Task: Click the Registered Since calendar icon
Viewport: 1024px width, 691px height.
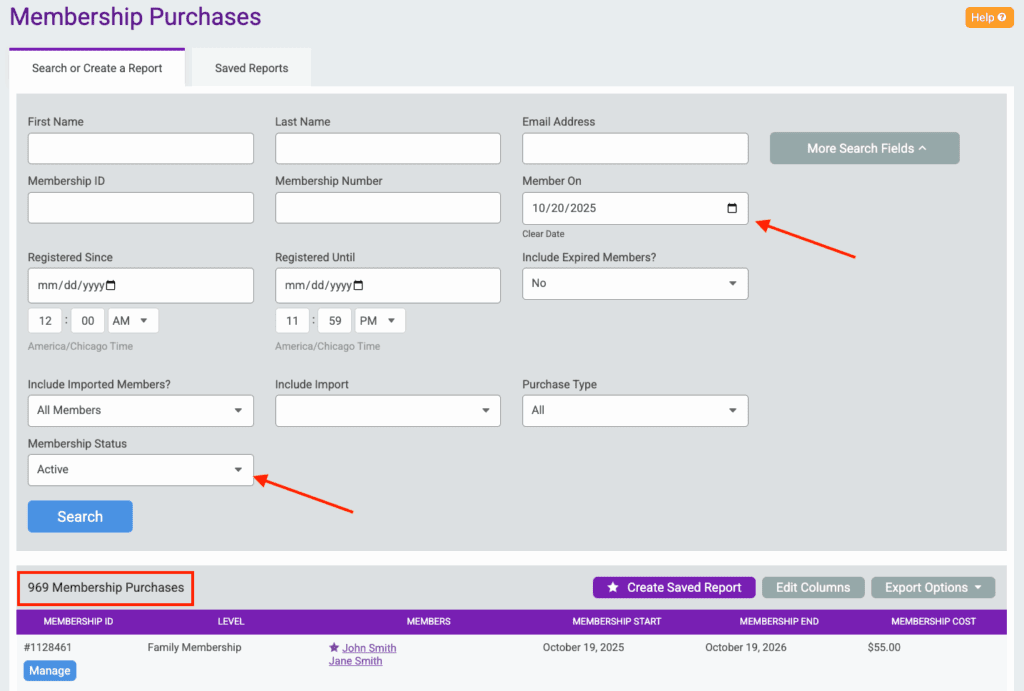Action: pyautogui.click(x=110, y=285)
